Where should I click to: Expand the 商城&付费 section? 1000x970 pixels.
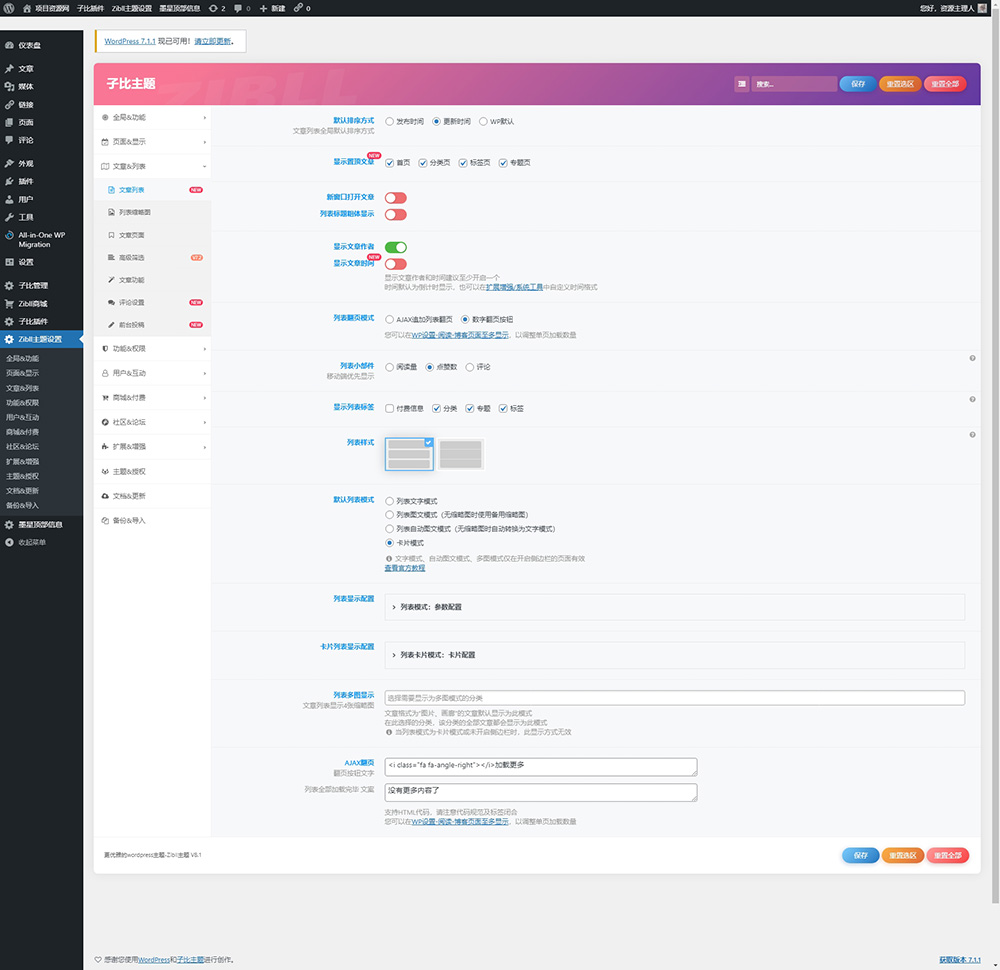[x=152, y=398]
